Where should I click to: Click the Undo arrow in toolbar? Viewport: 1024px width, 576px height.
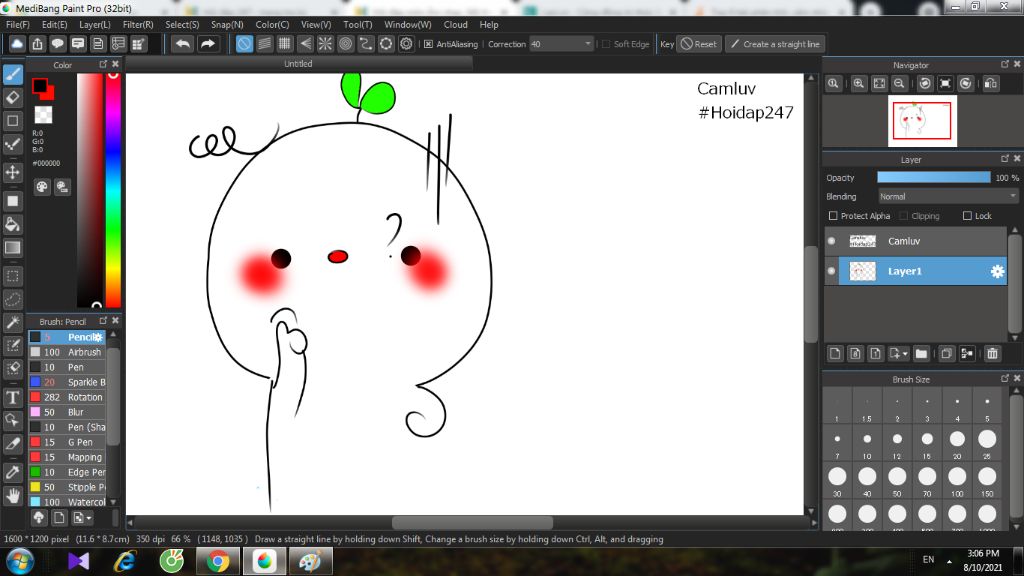tap(183, 44)
